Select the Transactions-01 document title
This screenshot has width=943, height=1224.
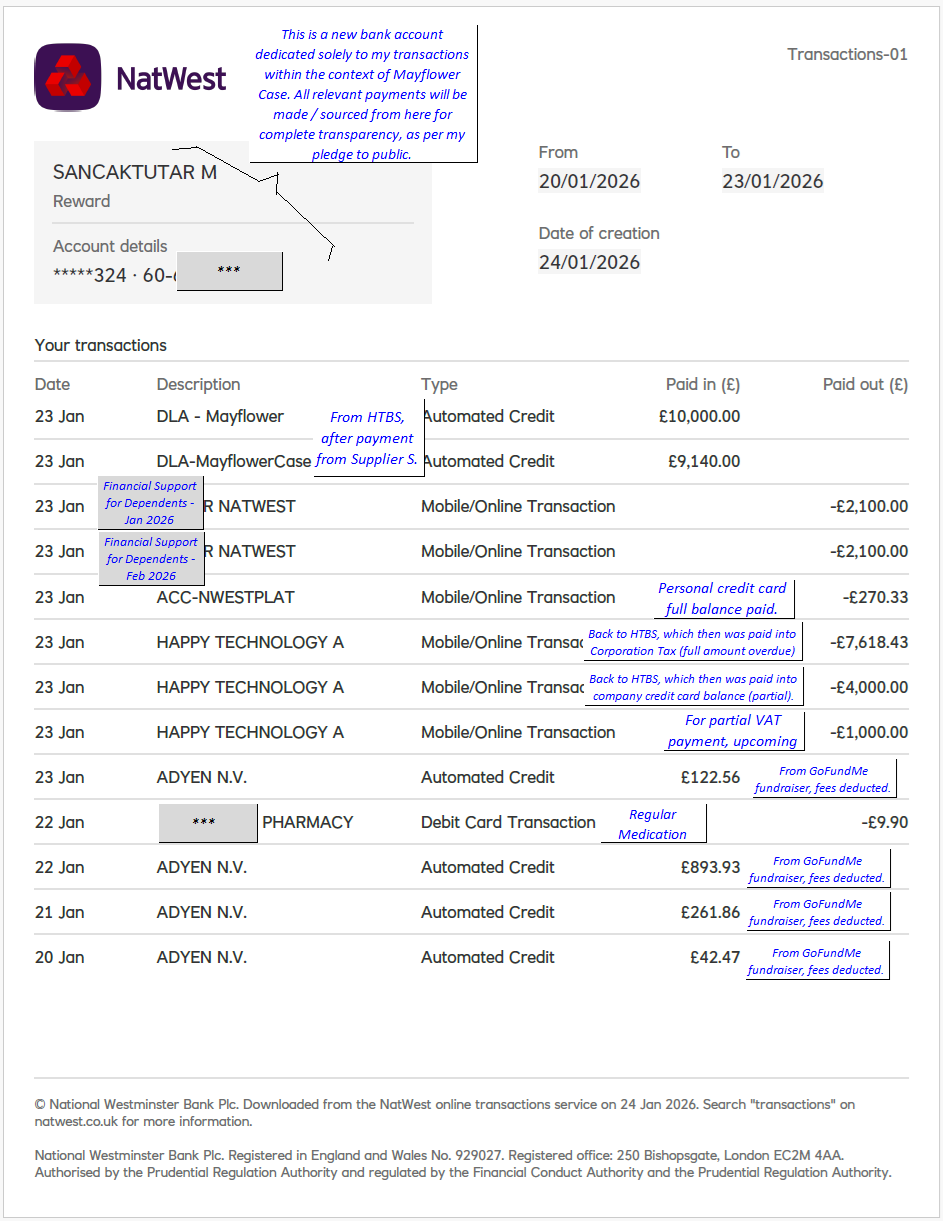847,54
